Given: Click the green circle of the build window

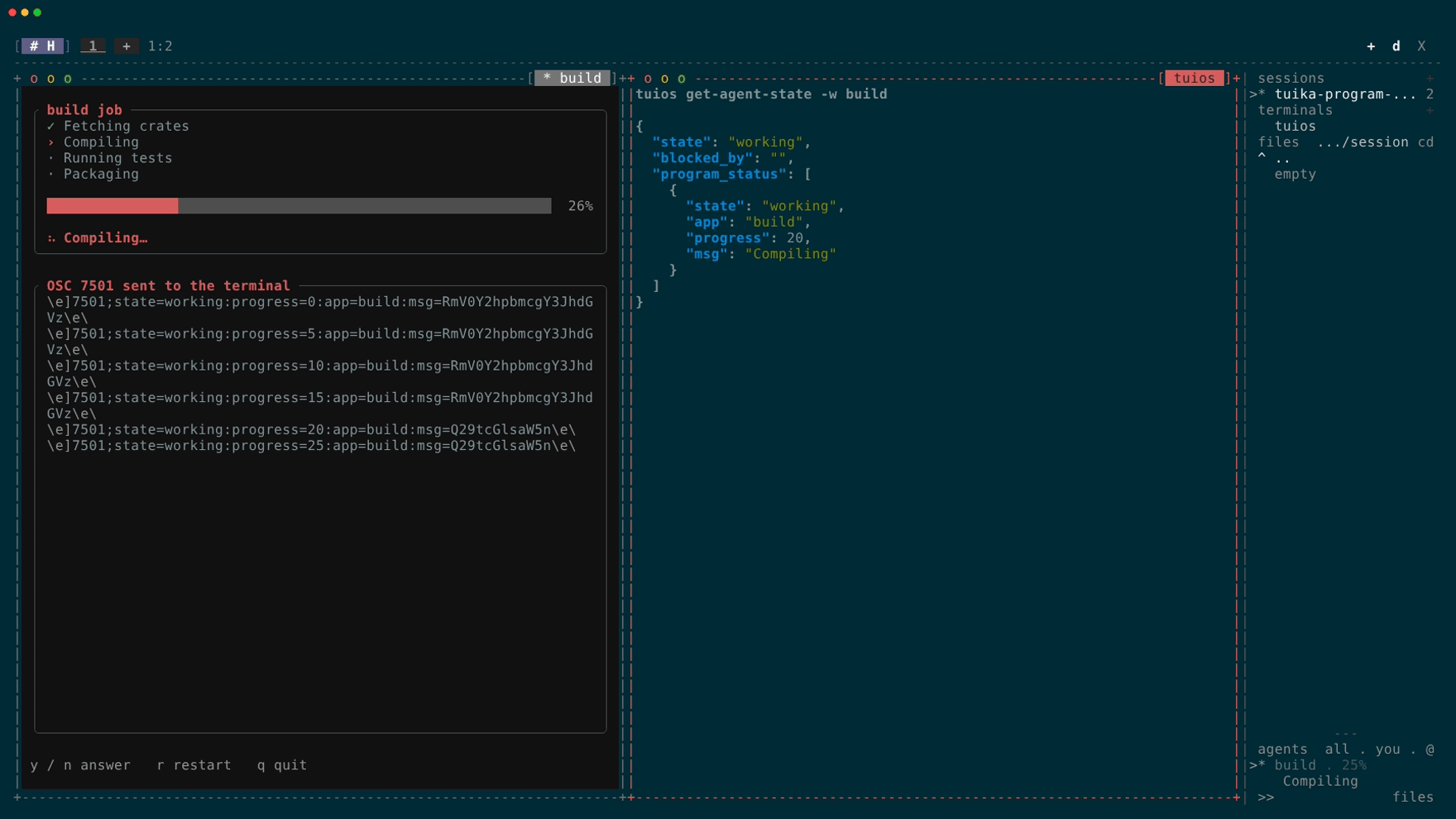Looking at the screenshot, I should pyautogui.click(x=68, y=79).
